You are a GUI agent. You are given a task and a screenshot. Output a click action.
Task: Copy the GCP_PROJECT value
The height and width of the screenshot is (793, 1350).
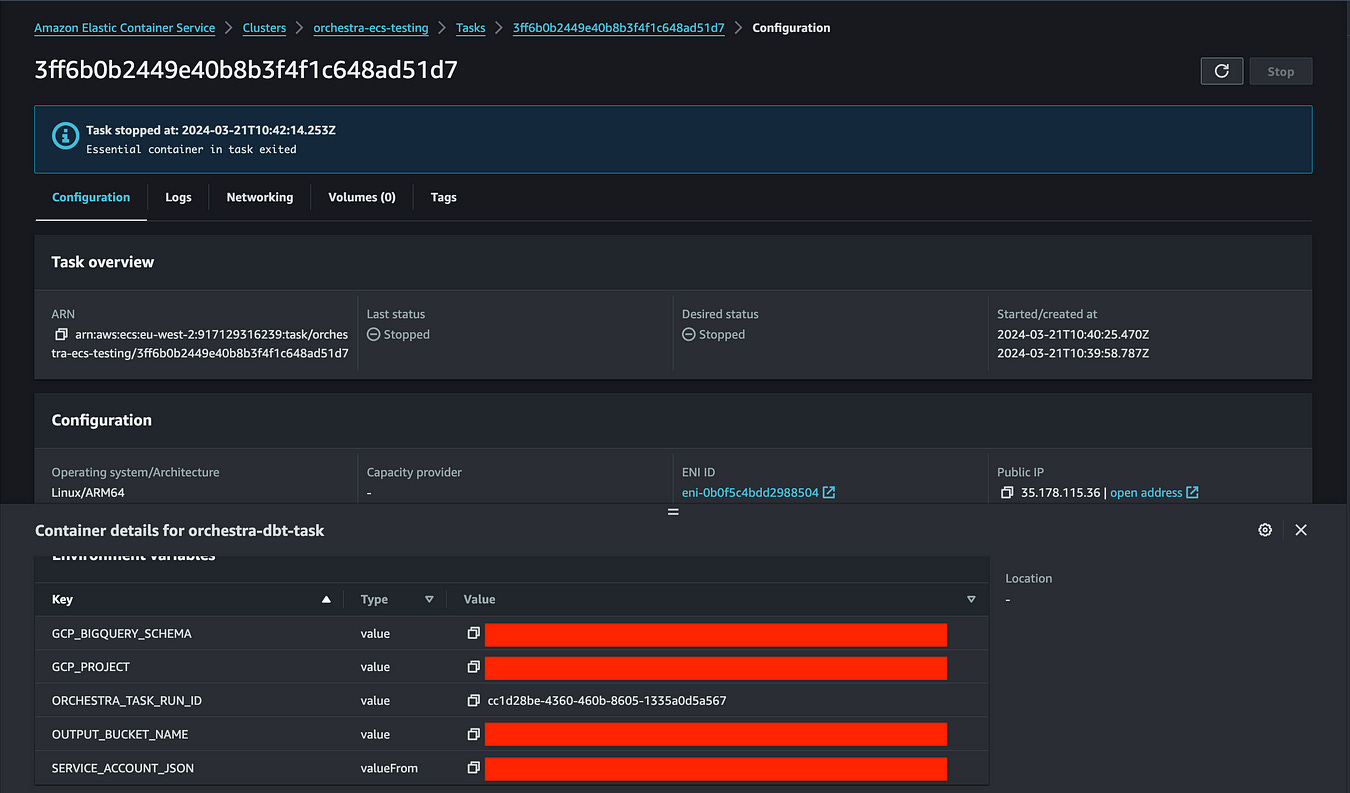(x=474, y=667)
